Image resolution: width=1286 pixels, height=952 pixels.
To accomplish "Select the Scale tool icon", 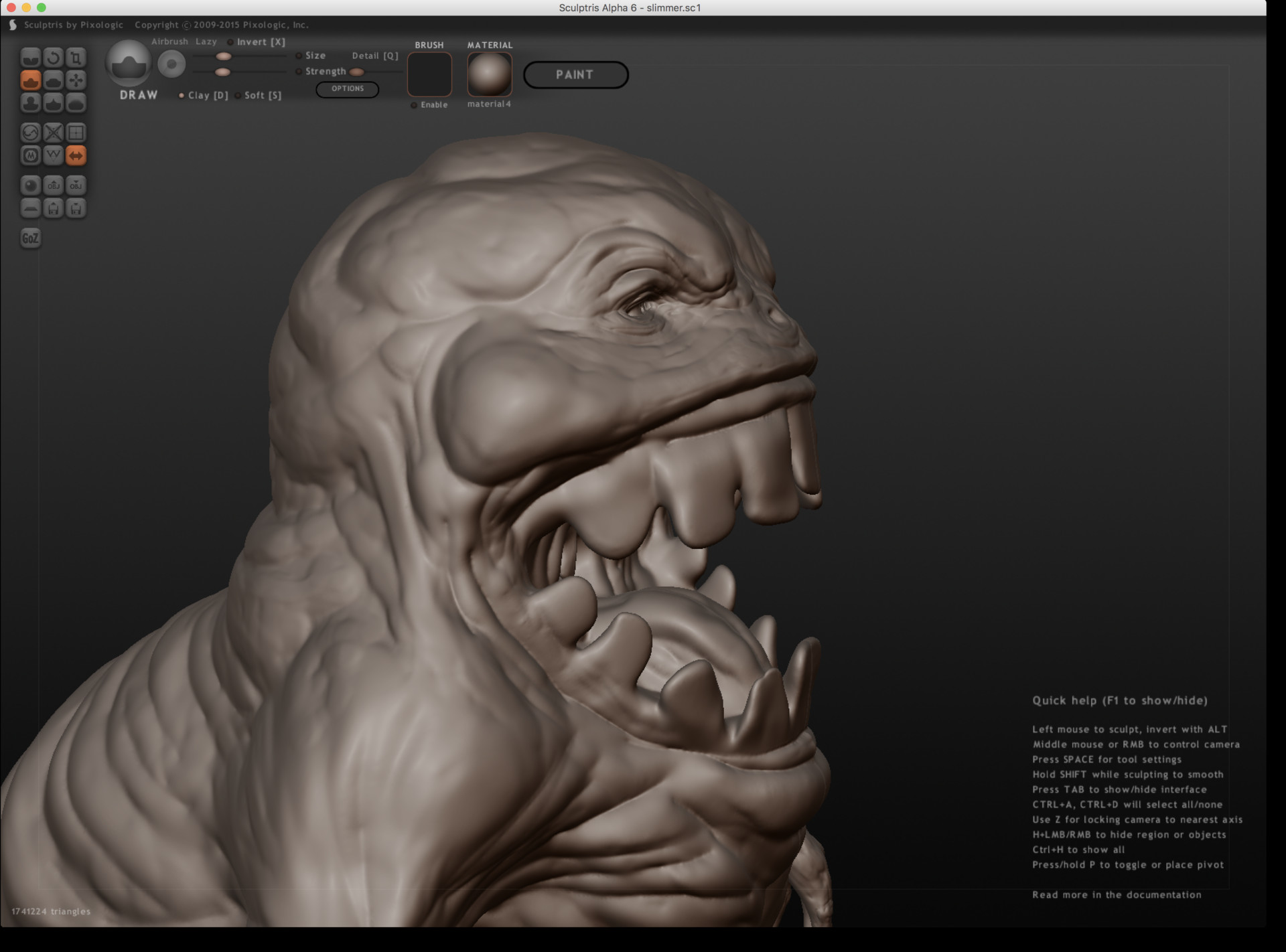I will 76,58.
